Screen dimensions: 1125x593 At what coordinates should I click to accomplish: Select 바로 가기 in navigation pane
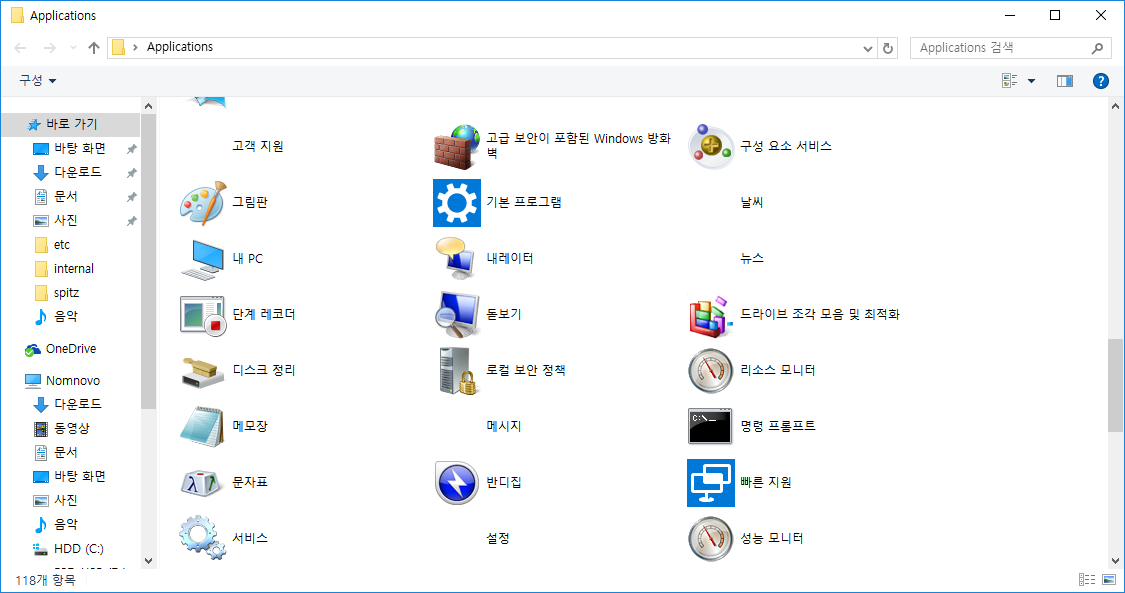[x=72, y=125]
